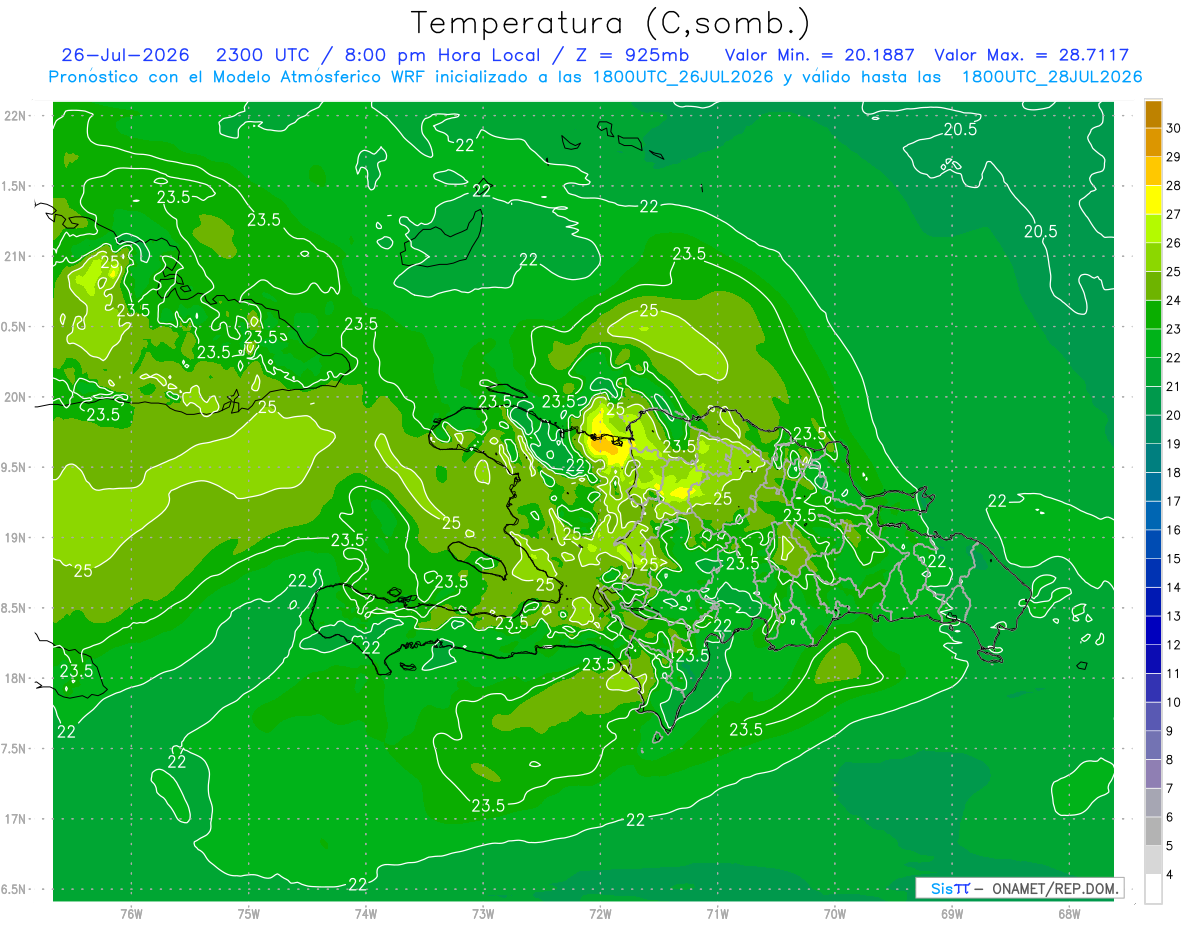Image resolution: width=1200 pixels, height=927 pixels.
Task: Click the '20N' latitude axis label
Action: click(15, 397)
